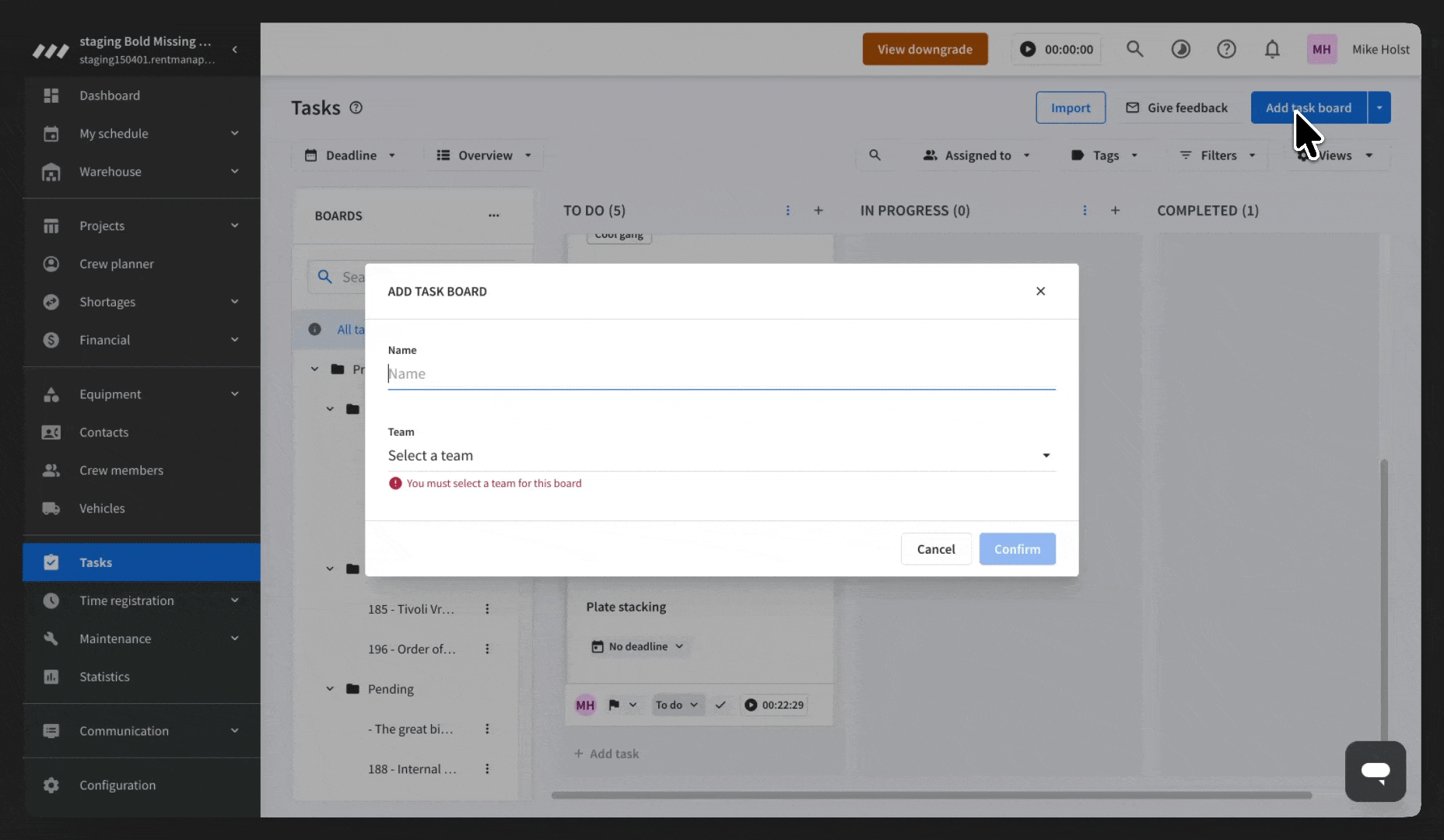Screen dimensions: 1444x840
Task: Open Add task board dropdown arrow
Action: [1379, 107]
